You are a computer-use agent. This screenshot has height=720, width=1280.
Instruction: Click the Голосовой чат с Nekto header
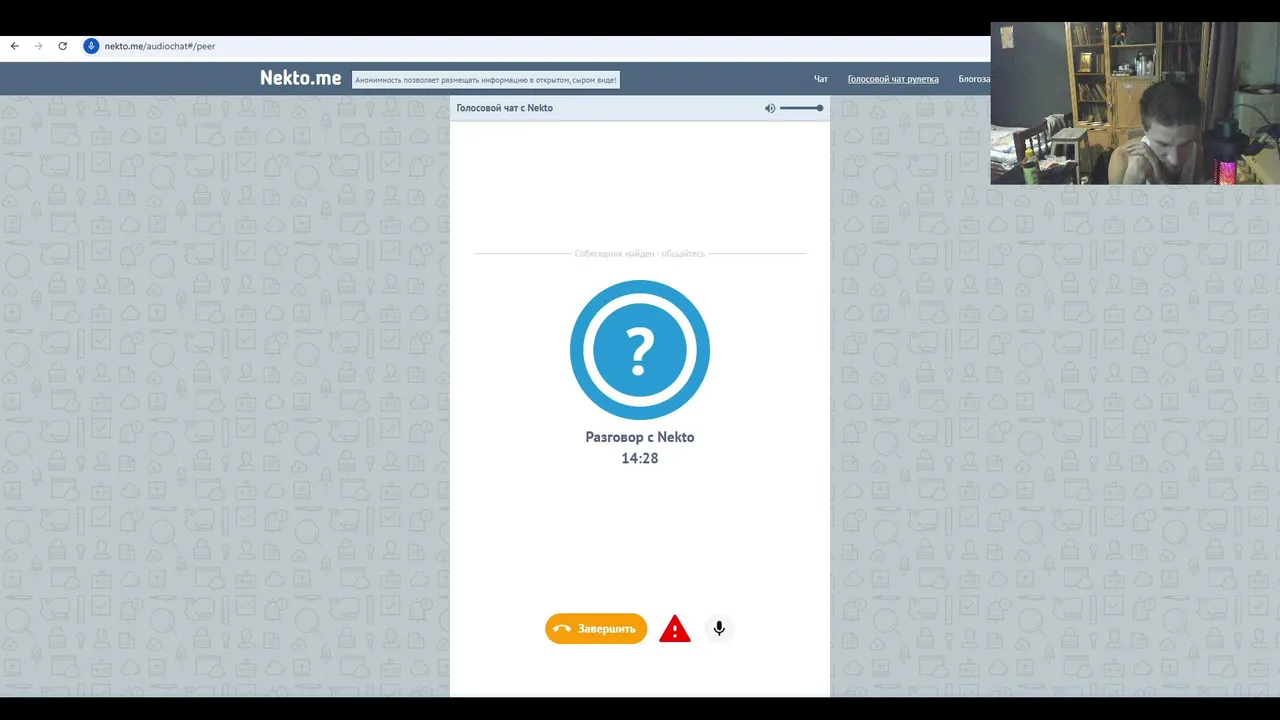click(x=505, y=108)
